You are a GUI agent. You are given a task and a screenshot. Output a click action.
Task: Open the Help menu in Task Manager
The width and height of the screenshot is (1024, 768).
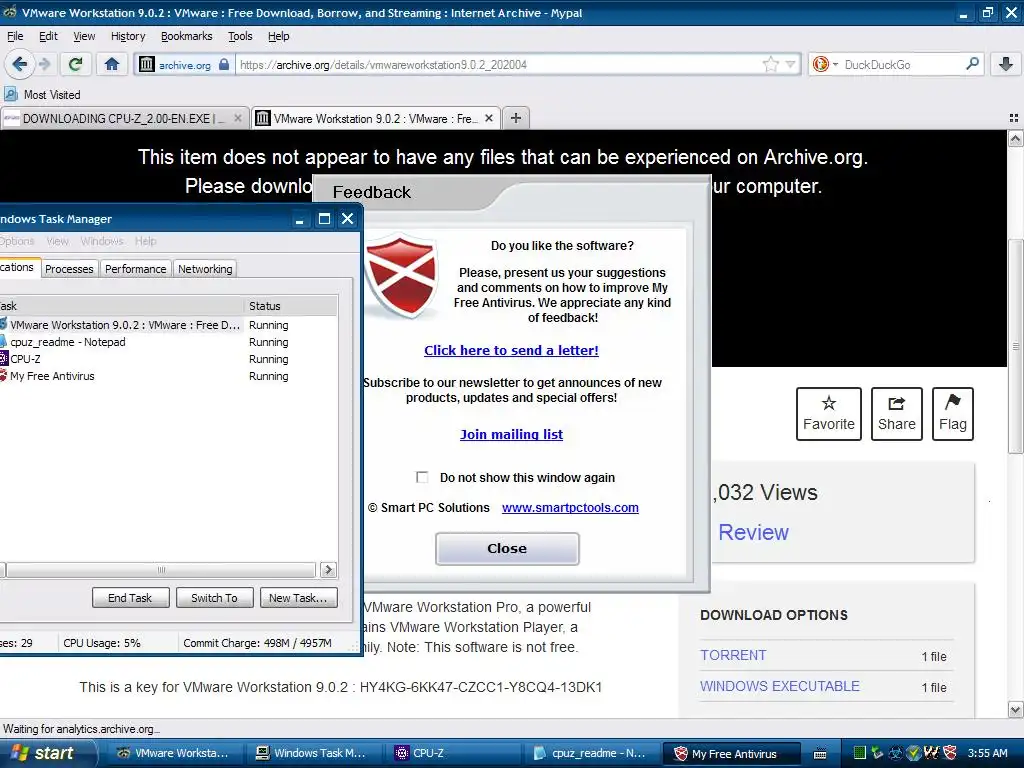[146, 241]
